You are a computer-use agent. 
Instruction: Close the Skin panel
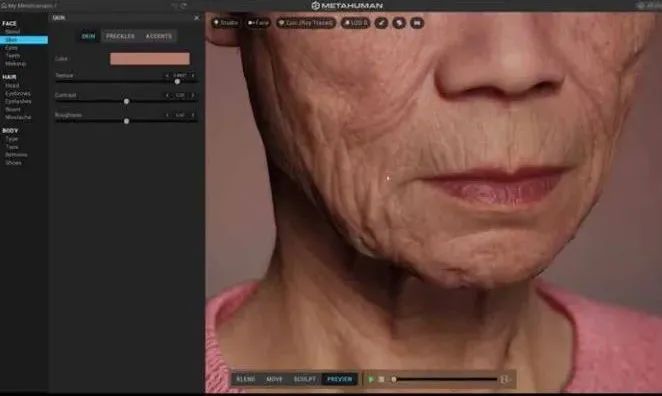196,18
